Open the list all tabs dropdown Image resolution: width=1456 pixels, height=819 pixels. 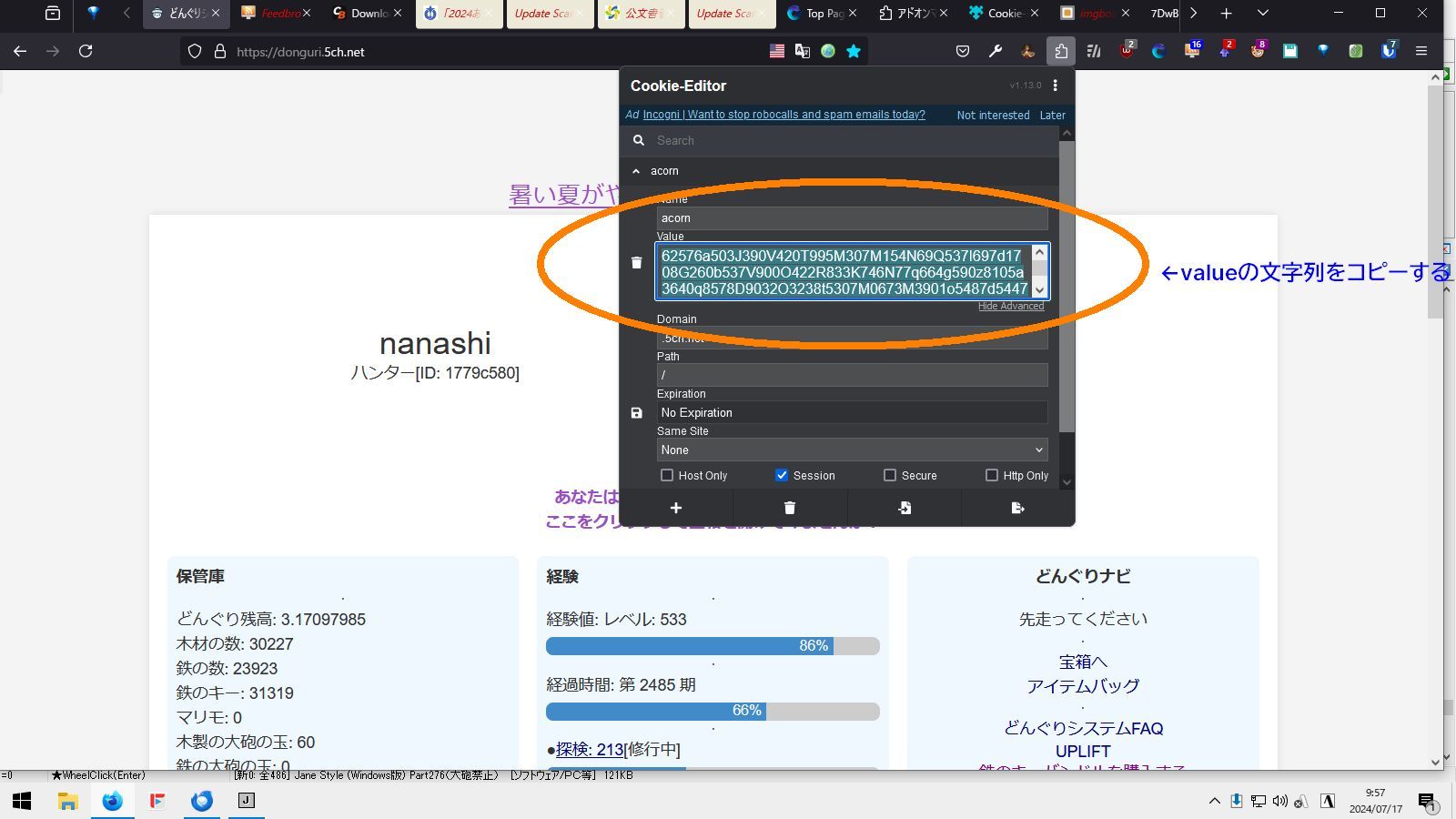click(x=1262, y=14)
